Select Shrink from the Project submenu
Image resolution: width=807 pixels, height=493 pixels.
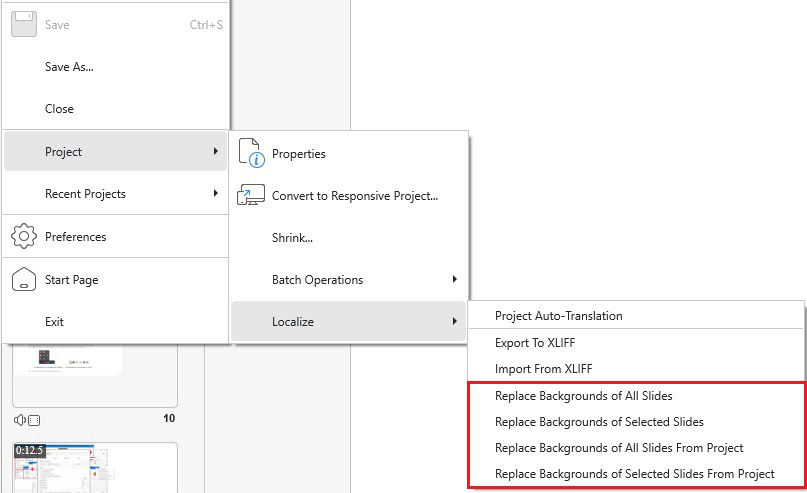tap(292, 238)
